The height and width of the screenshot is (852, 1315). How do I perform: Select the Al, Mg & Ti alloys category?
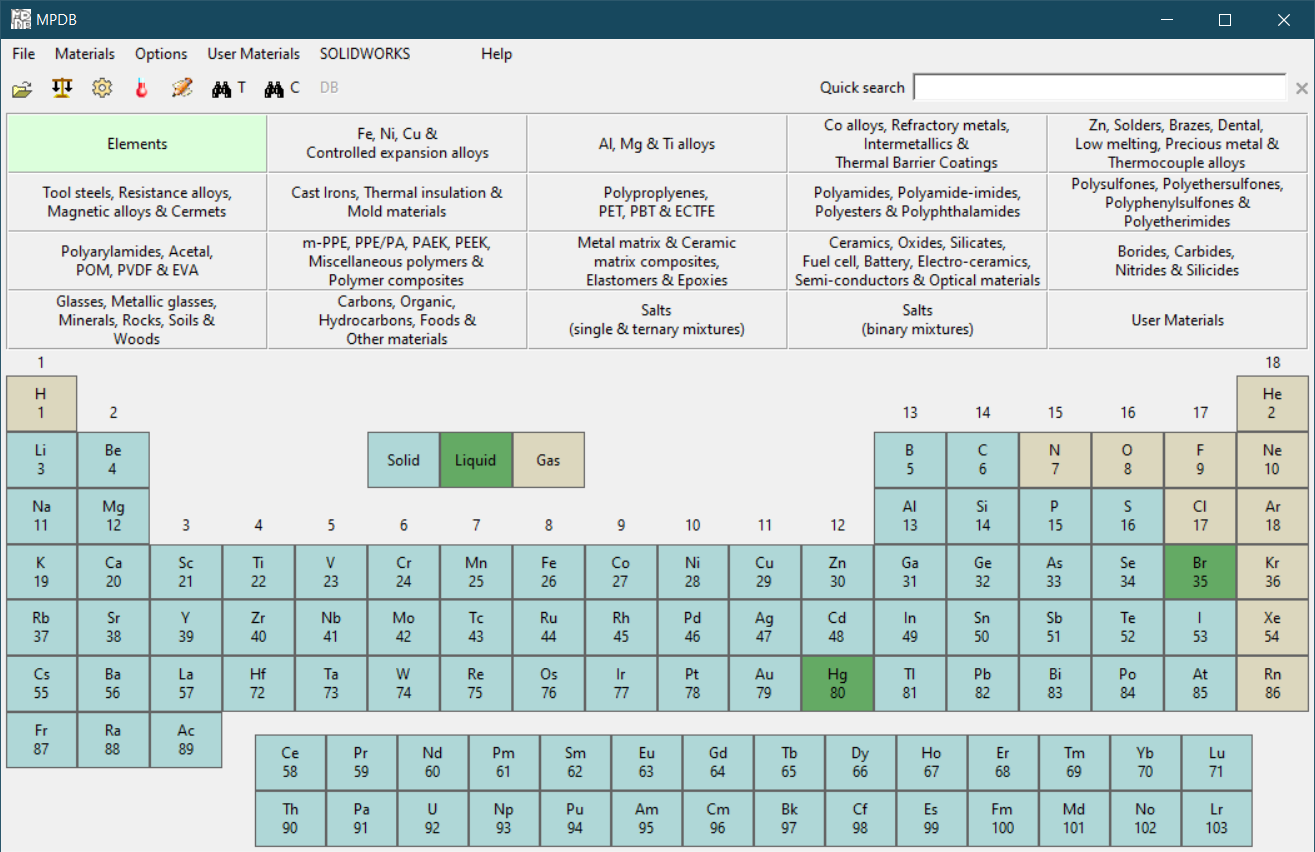coord(657,144)
